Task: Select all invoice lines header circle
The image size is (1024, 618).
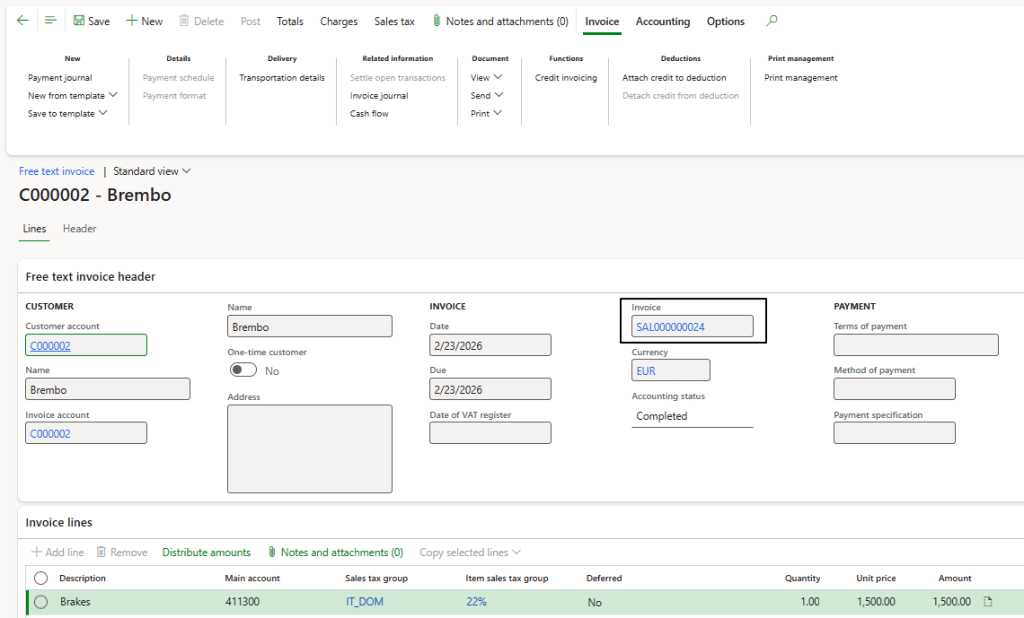Action: [x=41, y=578]
